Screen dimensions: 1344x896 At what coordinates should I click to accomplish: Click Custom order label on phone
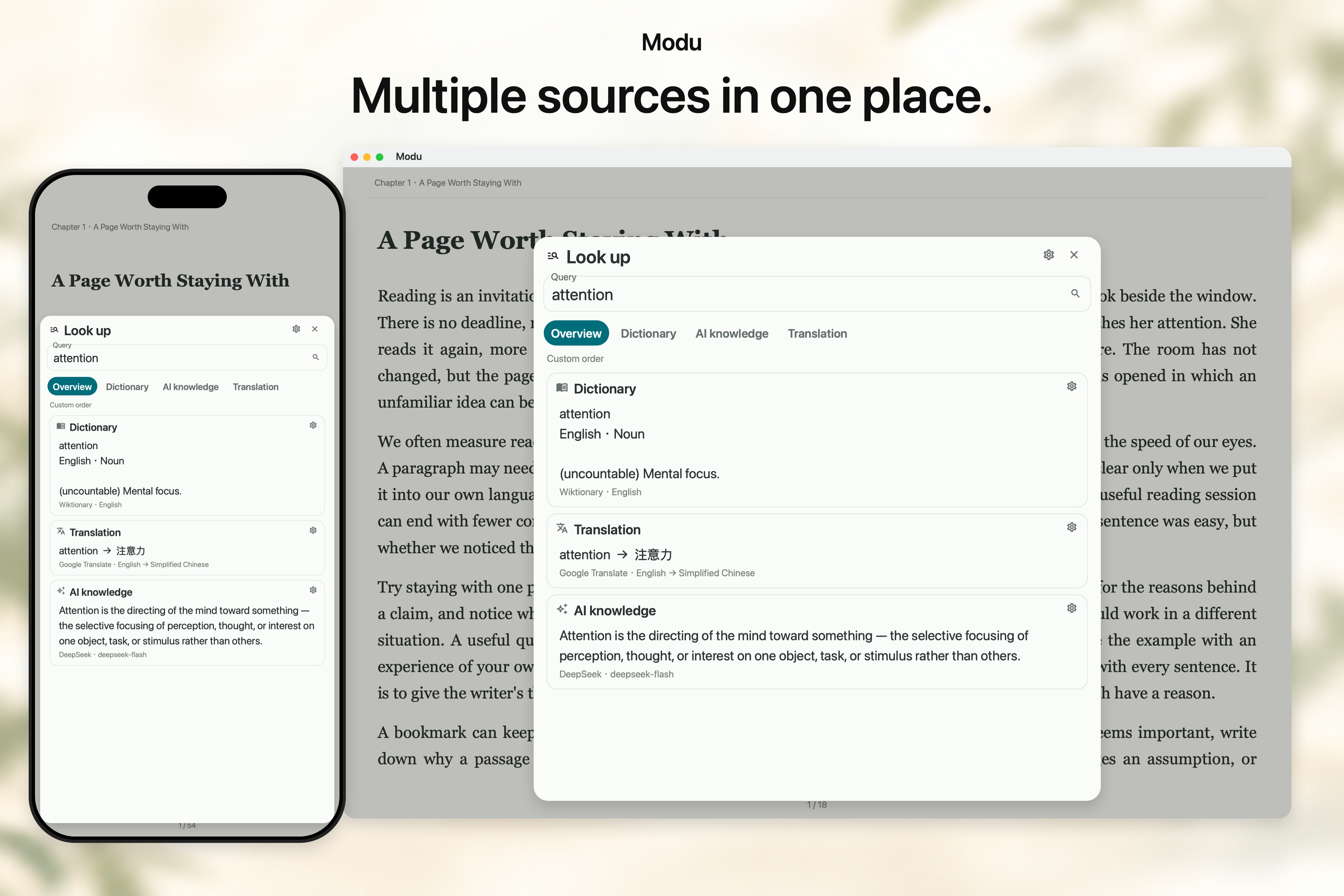(x=70, y=405)
